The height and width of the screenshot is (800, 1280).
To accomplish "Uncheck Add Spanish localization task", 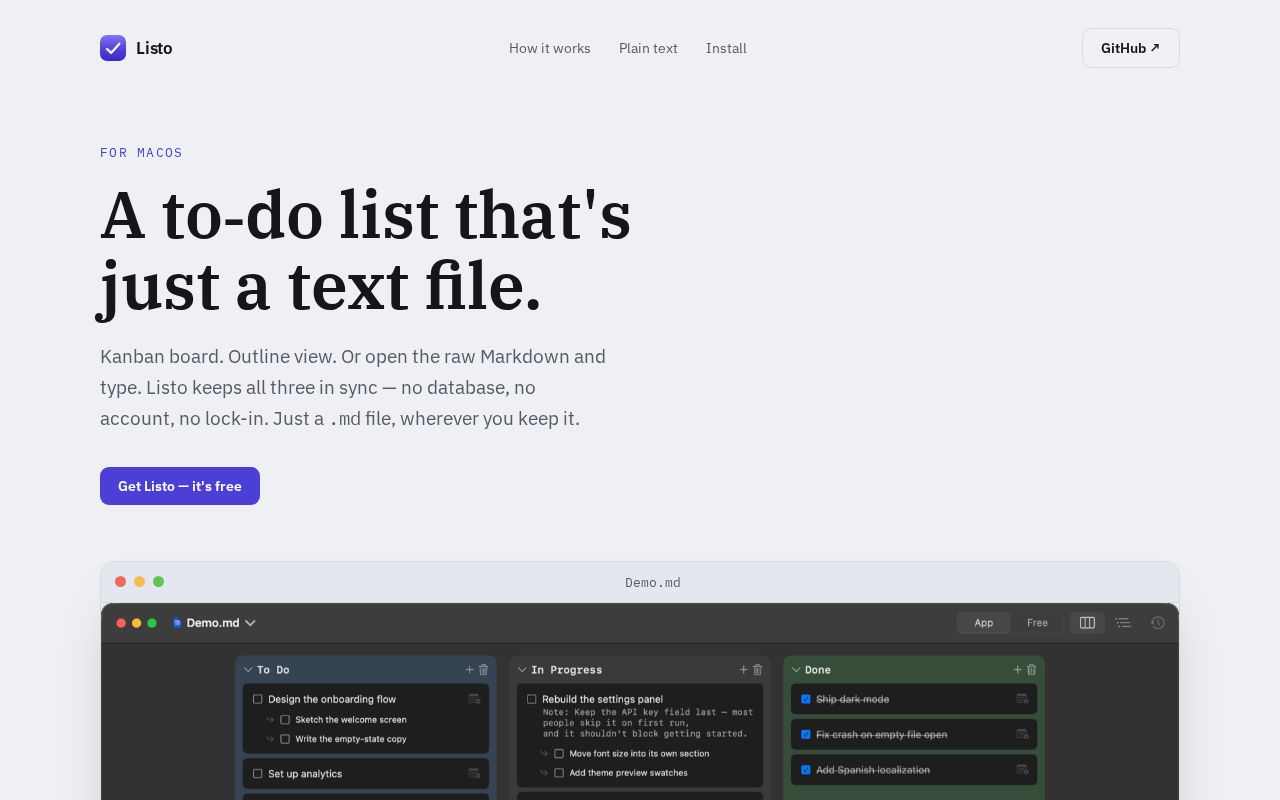I will click(x=806, y=770).
